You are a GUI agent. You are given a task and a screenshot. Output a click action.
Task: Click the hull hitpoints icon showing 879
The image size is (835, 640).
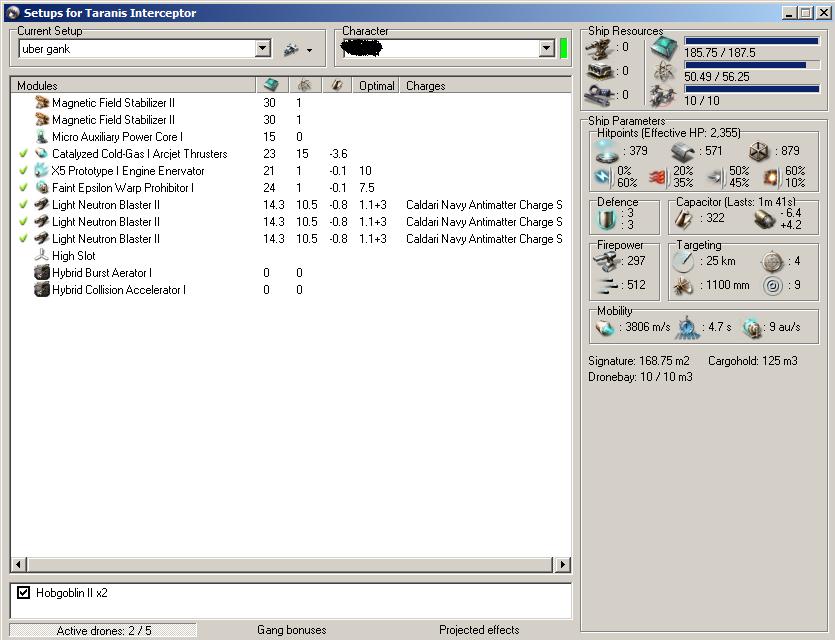pos(759,152)
